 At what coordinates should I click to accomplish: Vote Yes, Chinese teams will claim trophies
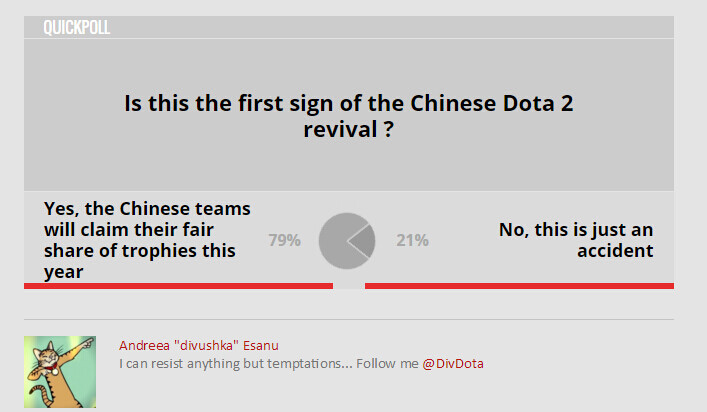[x=147, y=240]
